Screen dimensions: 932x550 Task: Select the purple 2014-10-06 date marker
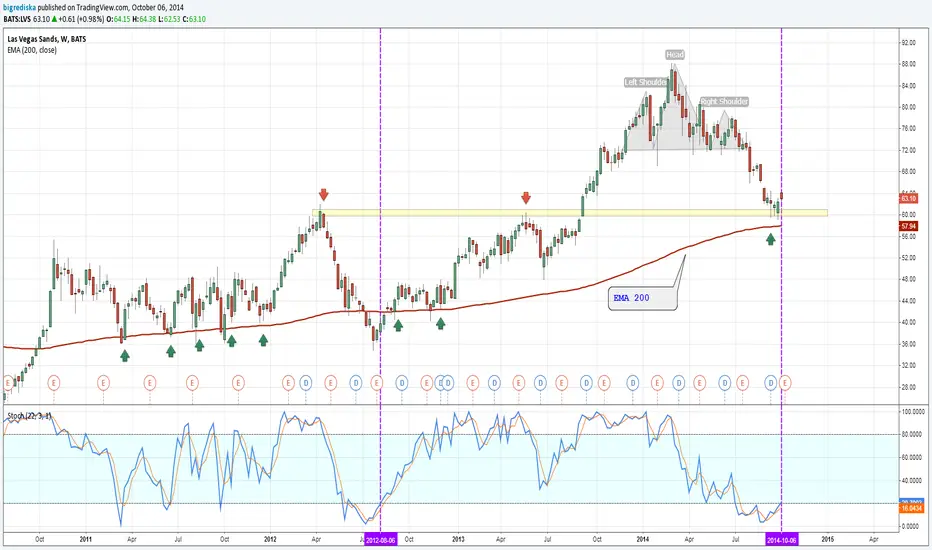tap(782, 540)
